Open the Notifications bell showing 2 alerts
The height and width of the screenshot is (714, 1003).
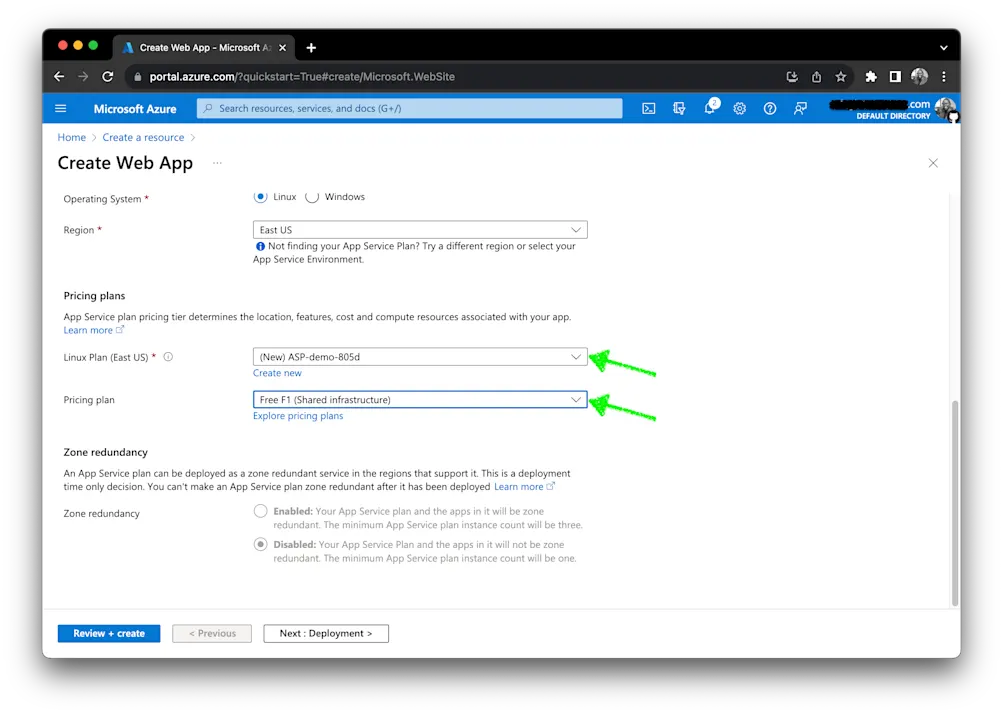point(710,108)
